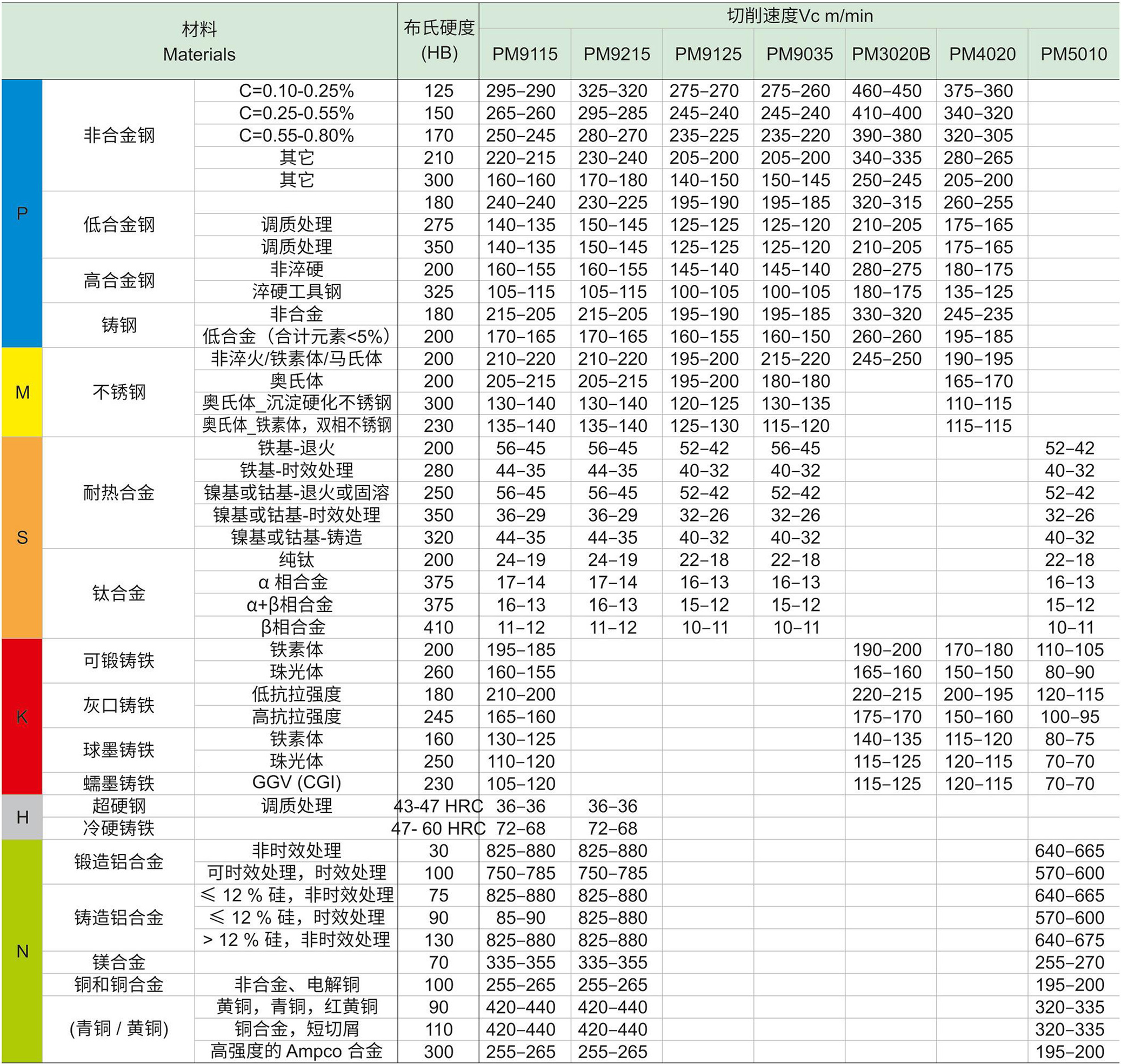The height and width of the screenshot is (1064, 1121).
Task: Click the GGV (CGI) row label
Action: (296, 782)
